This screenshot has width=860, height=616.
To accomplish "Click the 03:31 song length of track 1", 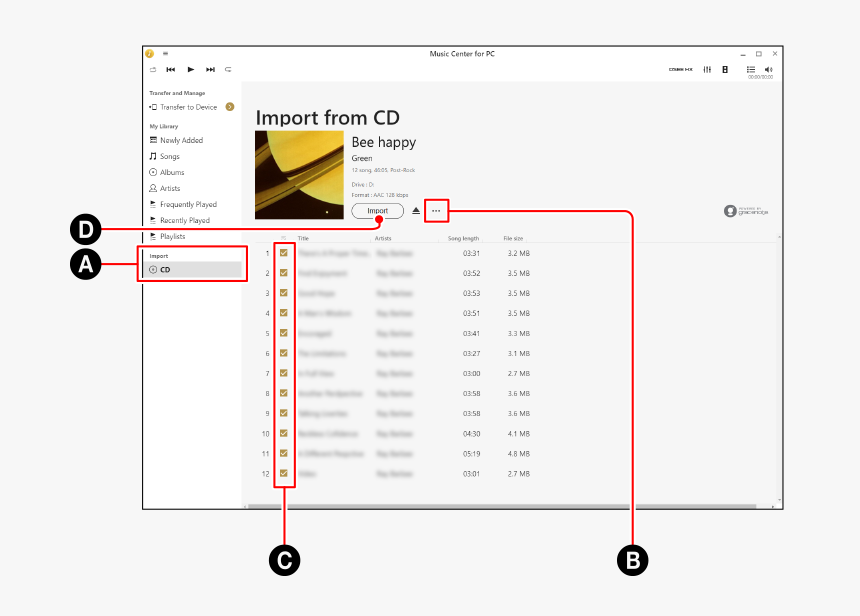I will [x=471, y=253].
